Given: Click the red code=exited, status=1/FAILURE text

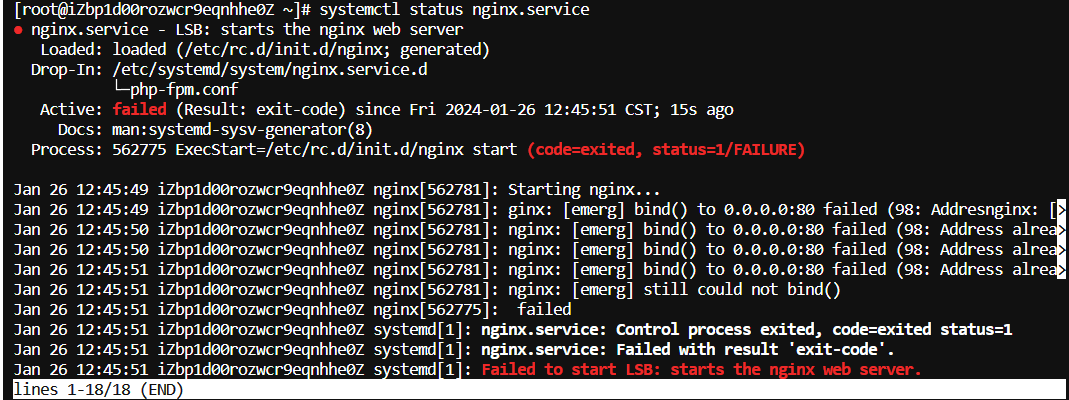Looking at the screenshot, I should pyautogui.click(x=666, y=149).
